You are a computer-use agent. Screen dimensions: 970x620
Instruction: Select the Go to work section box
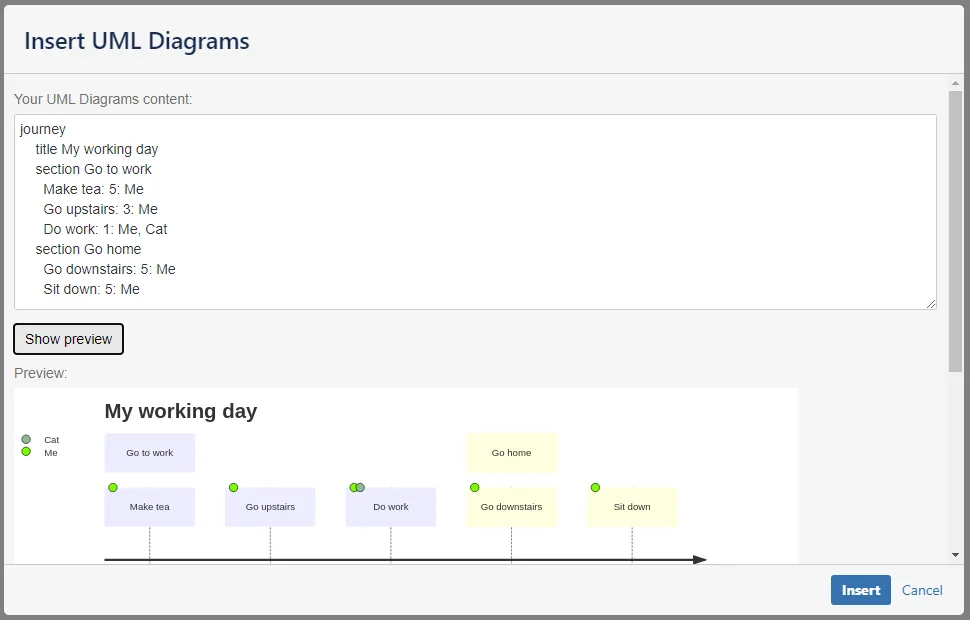pyautogui.click(x=150, y=453)
